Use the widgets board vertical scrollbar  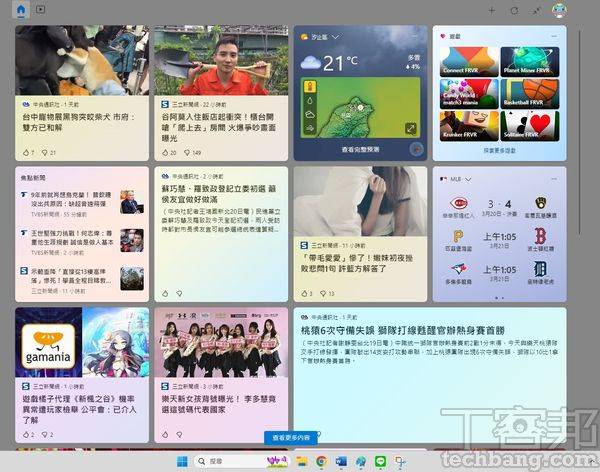[x=580, y=132]
